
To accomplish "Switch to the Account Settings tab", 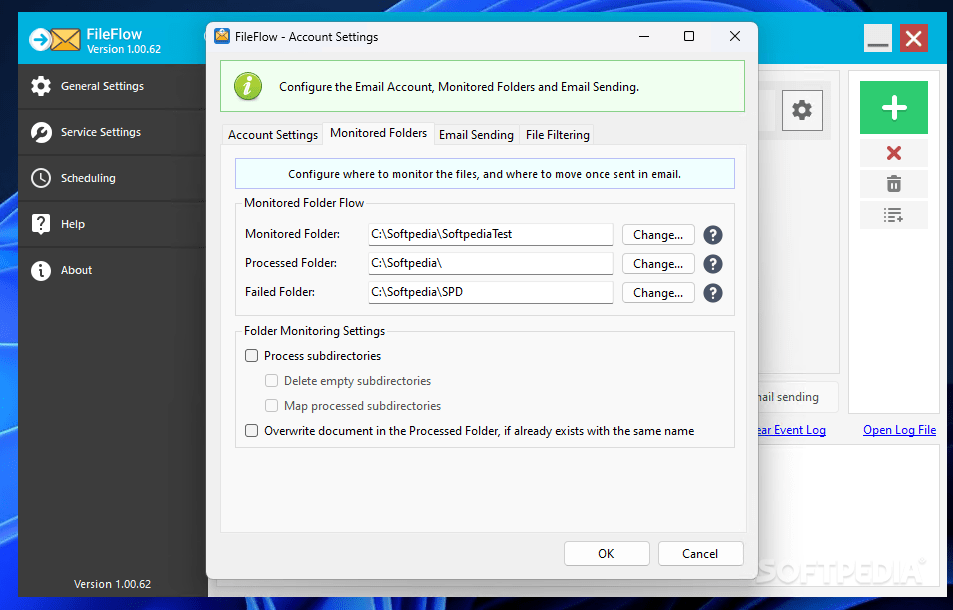I will coord(273,135).
